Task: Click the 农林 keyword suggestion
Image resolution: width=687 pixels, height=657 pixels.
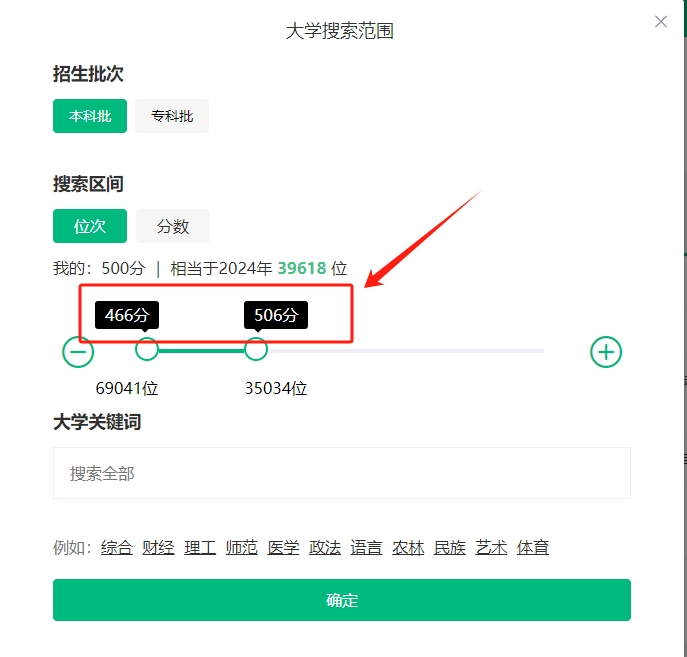Action: 408,548
